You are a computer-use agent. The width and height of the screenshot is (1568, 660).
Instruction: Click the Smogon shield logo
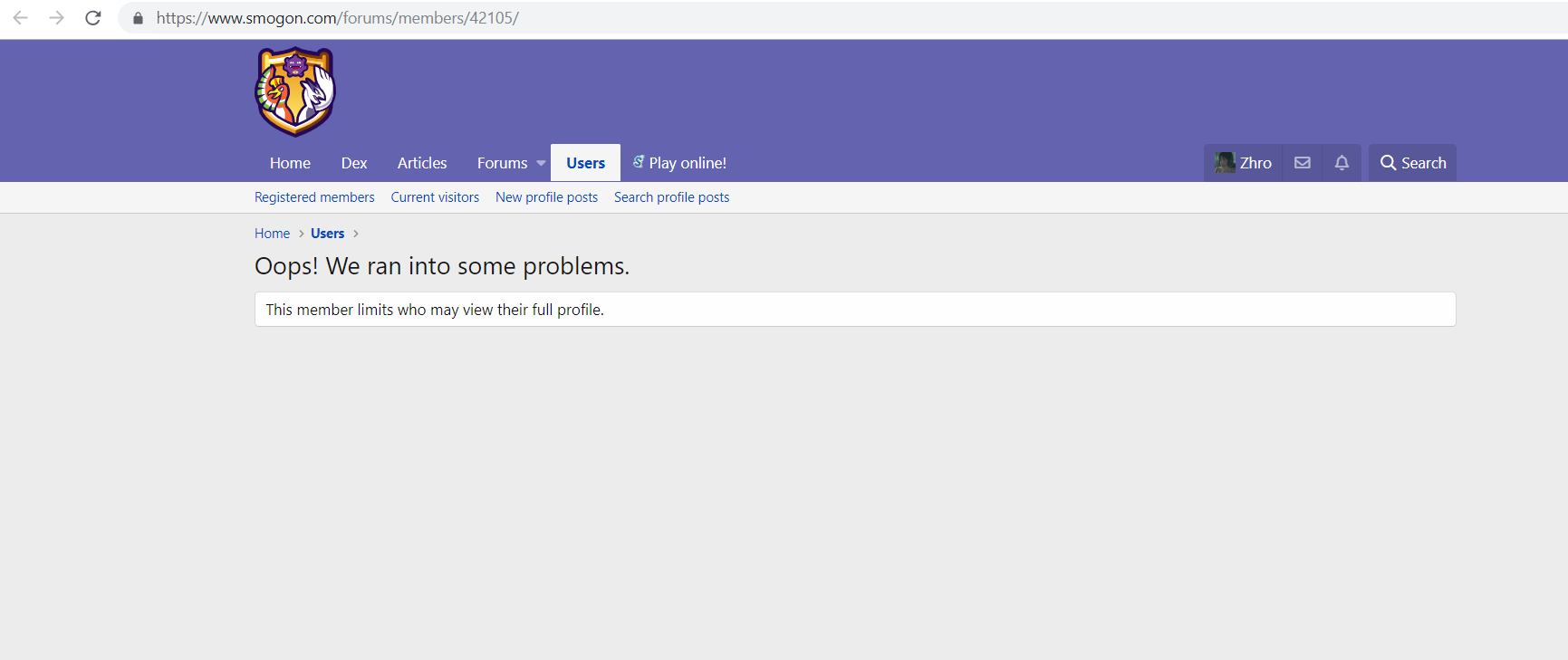point(295,91)
